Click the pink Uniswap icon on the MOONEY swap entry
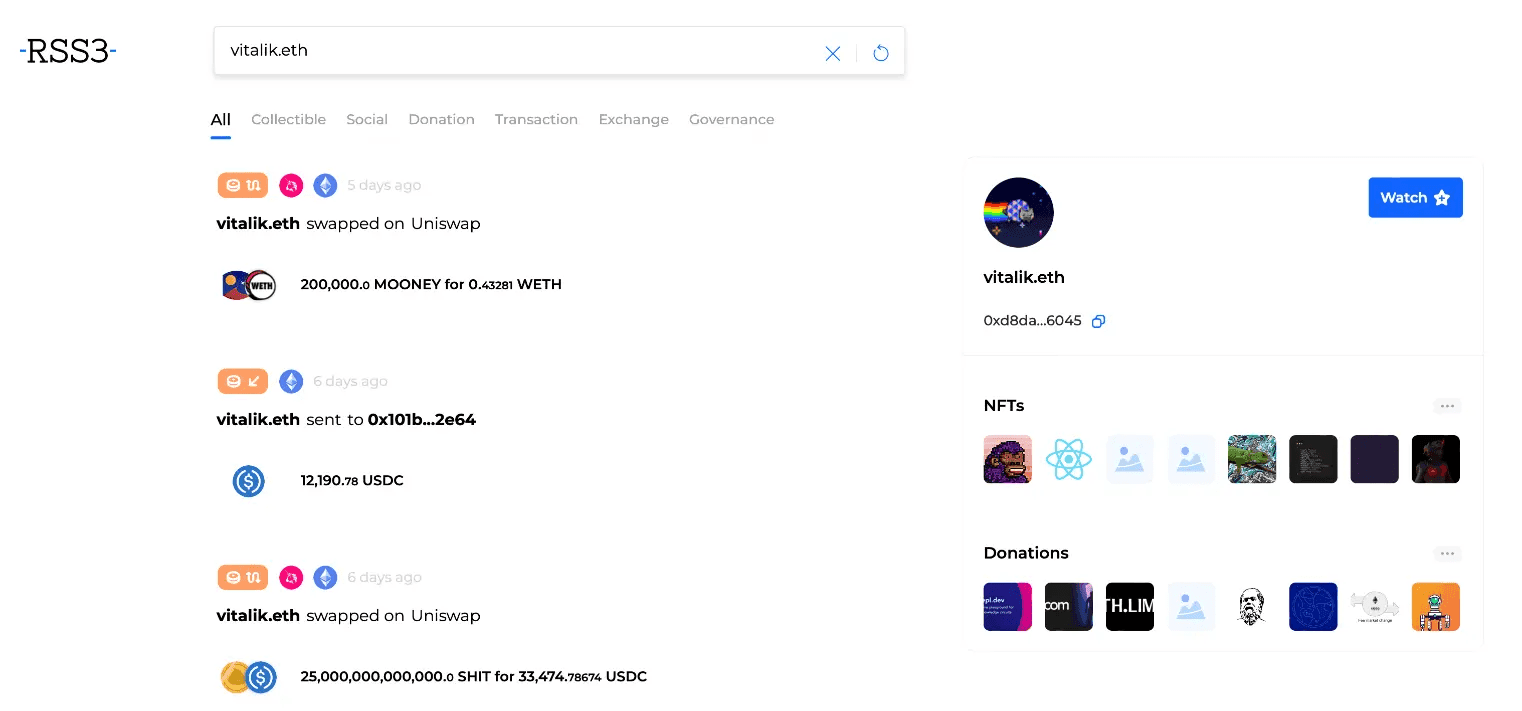Image resolution: width=1522 pixels, height=711 pixels. pos(291,185)
